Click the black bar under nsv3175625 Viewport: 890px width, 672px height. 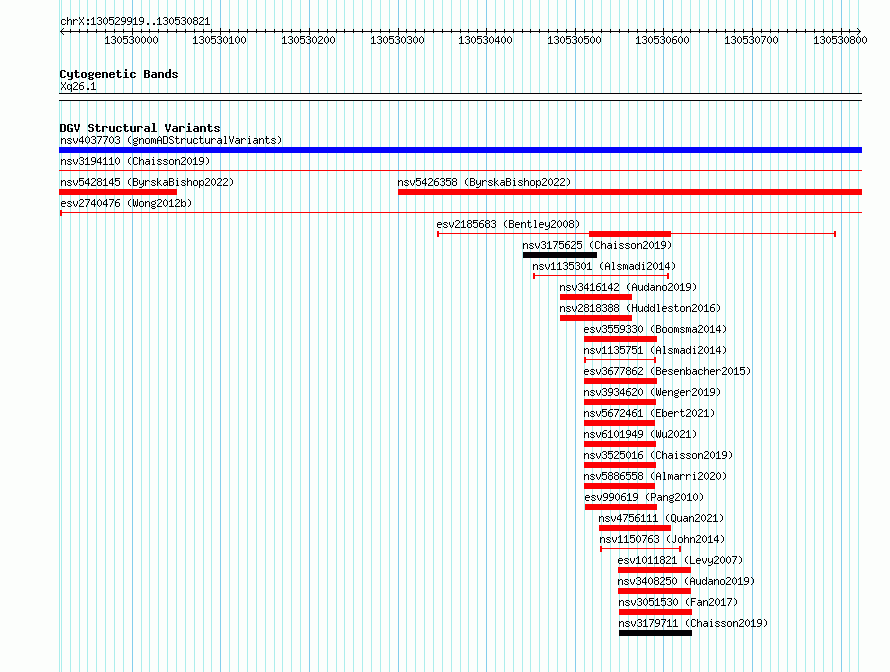coord(560,255)
